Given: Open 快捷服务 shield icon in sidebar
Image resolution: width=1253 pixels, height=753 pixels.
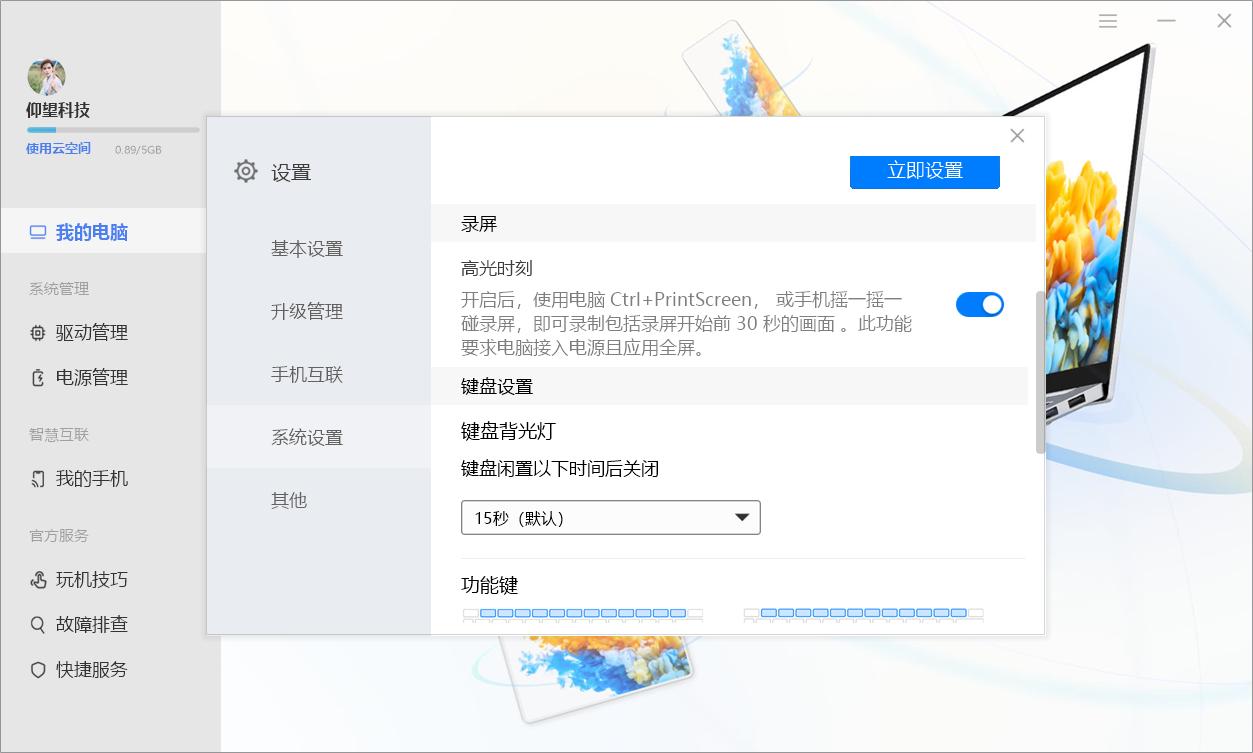Looking at the screenshot, I should pos(40,669).
